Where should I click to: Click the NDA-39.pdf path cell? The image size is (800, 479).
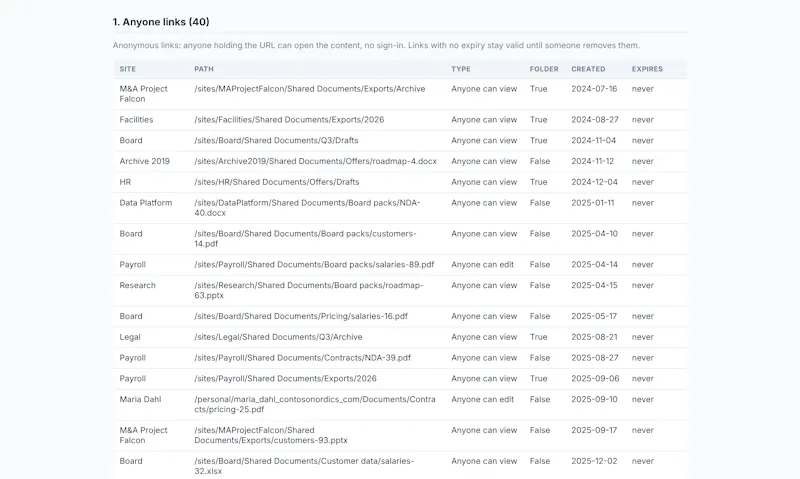[303, 358]
